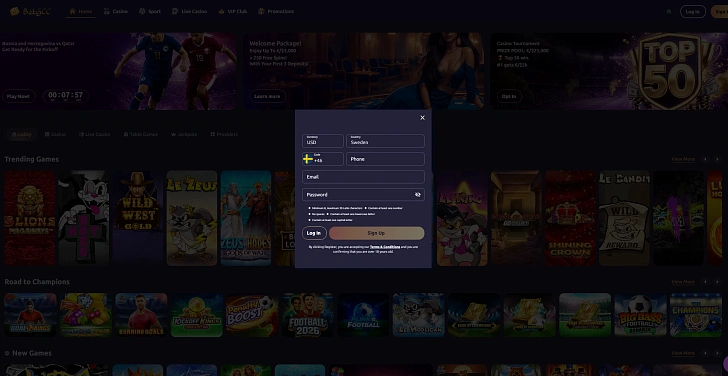Open the Champions game thumbnail

[696, 315]
